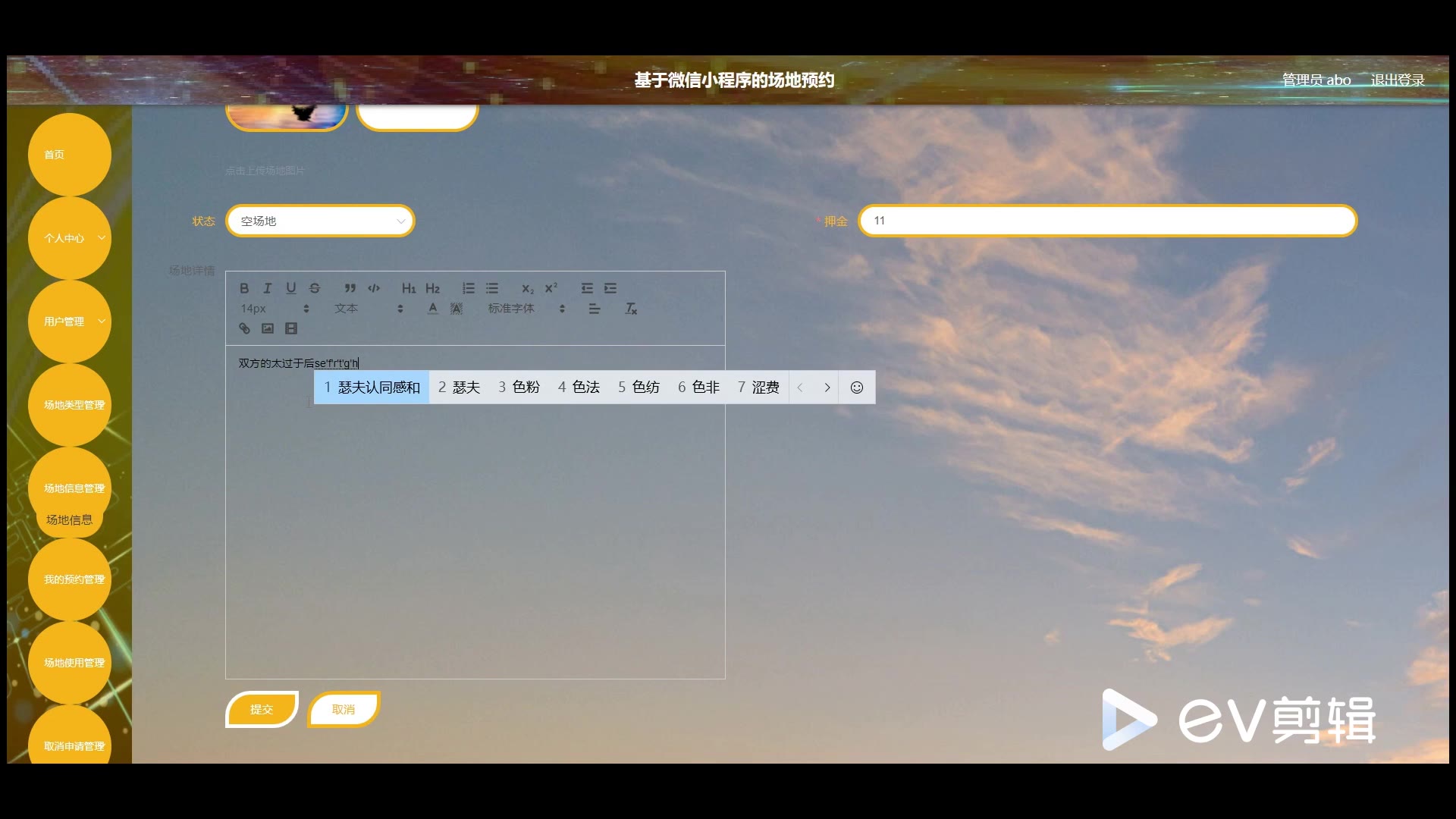Screen dimensions: 1456x819
Task: Apply subscript formatting
Action: coord(528,288)
